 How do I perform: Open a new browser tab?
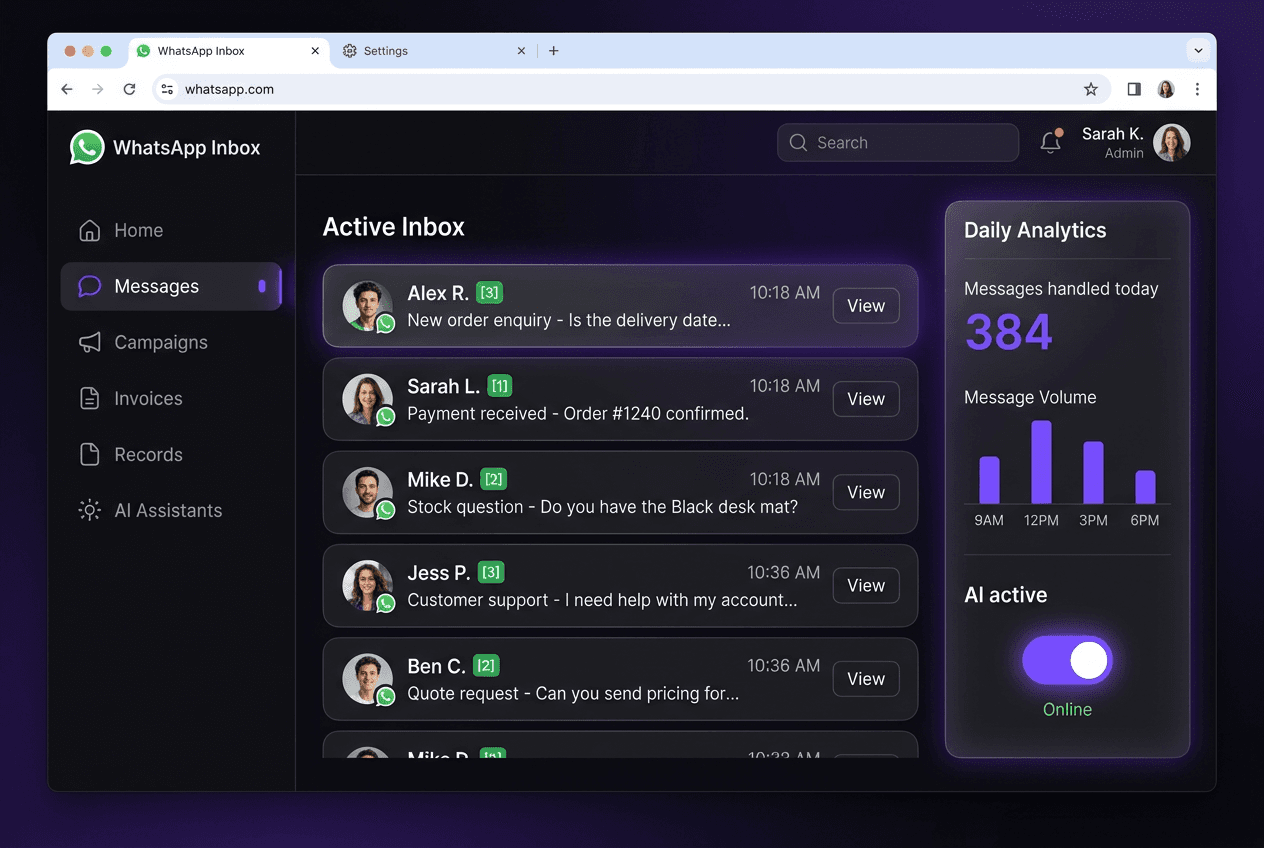coord(554,51)
